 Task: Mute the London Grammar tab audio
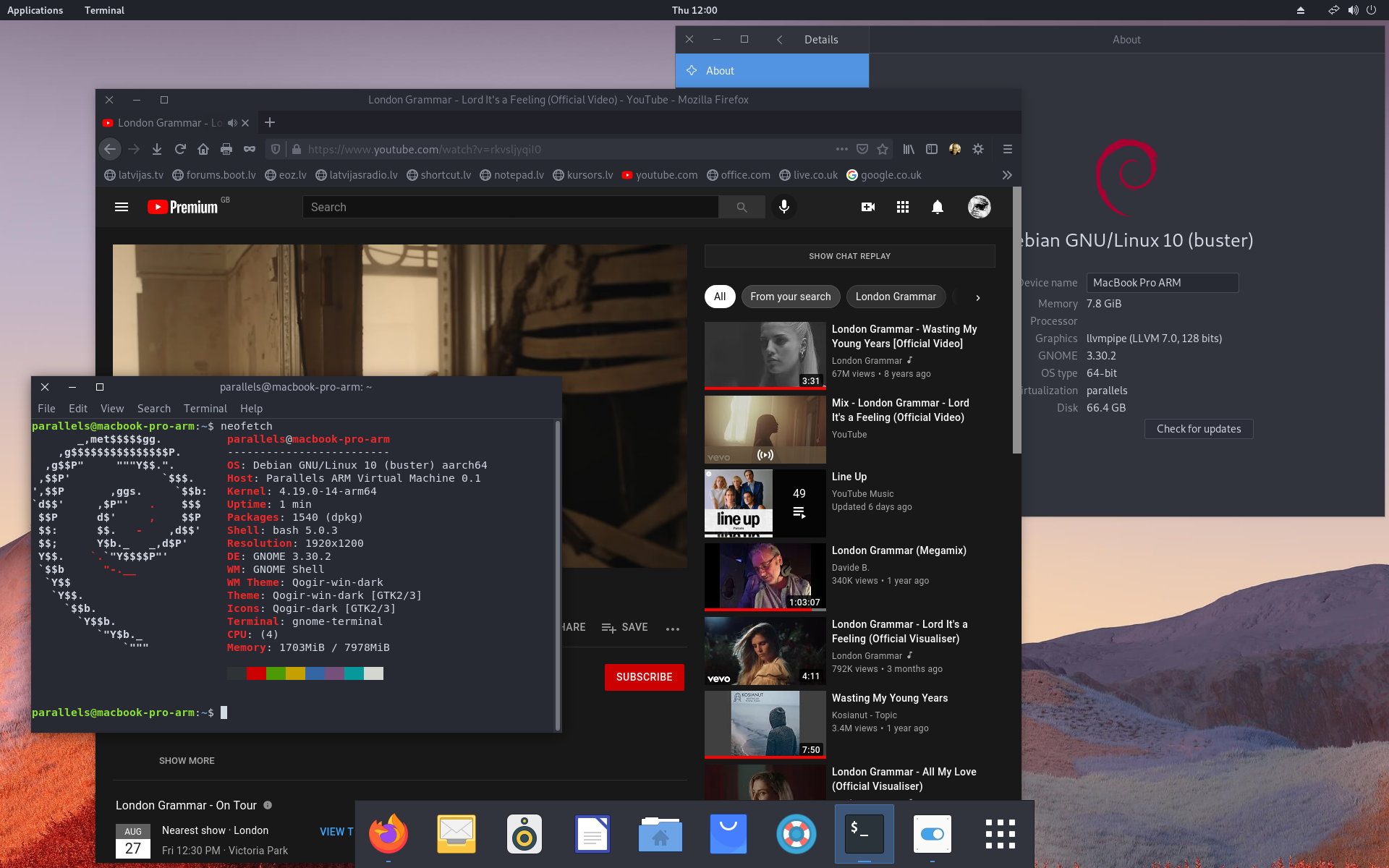coord(232,123)
